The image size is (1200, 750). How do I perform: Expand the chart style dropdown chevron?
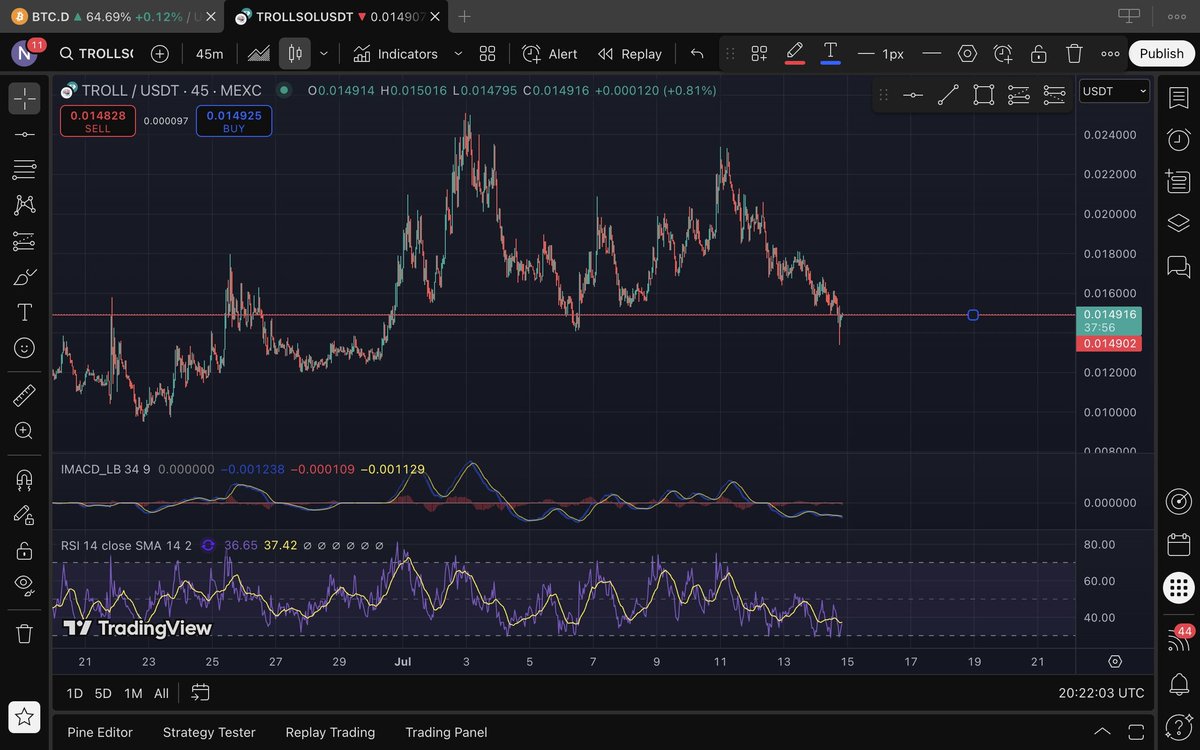pos(323,54)
